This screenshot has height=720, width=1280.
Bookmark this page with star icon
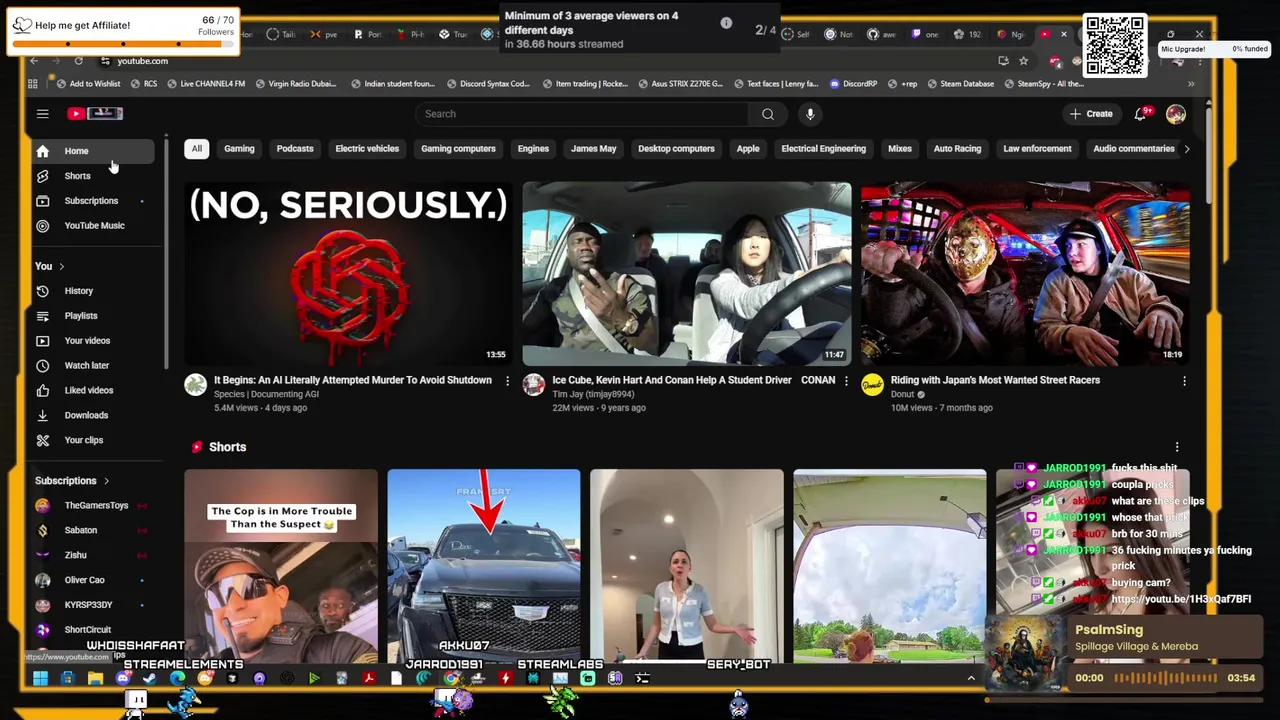pyautogui.click(x=1023, y=61)
